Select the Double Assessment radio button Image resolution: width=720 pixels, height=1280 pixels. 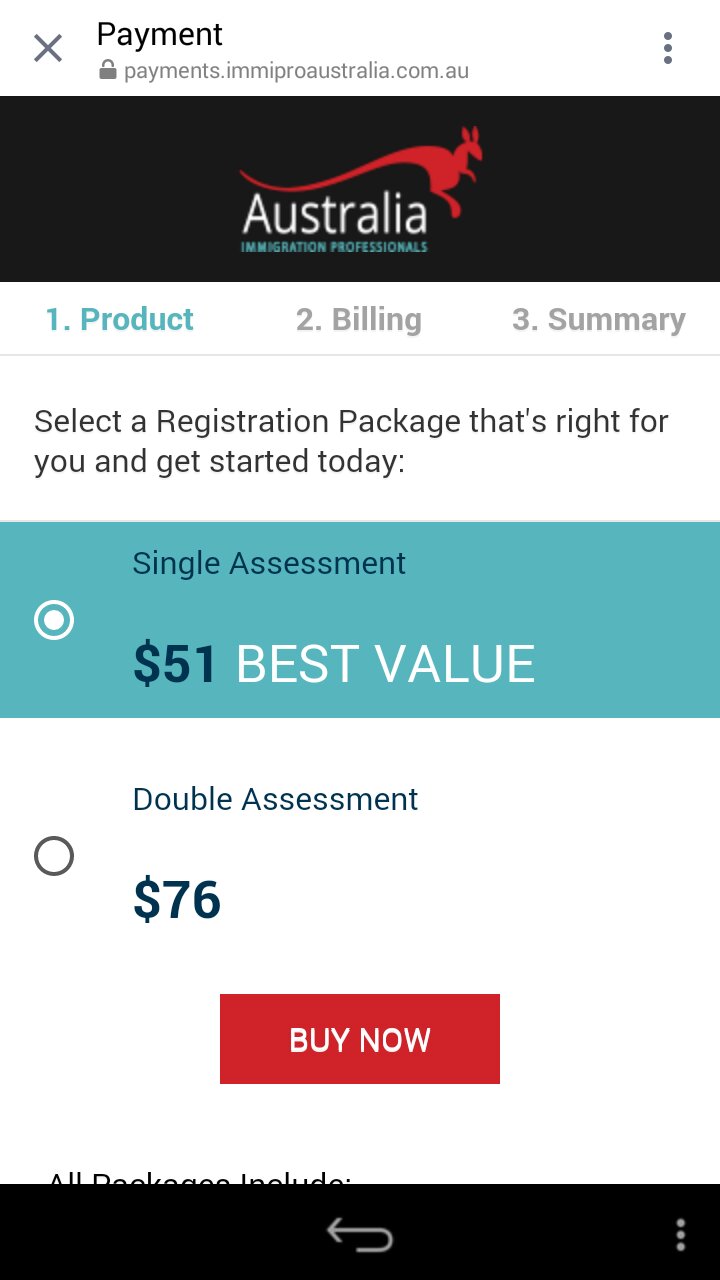click(x=54, y=856)
